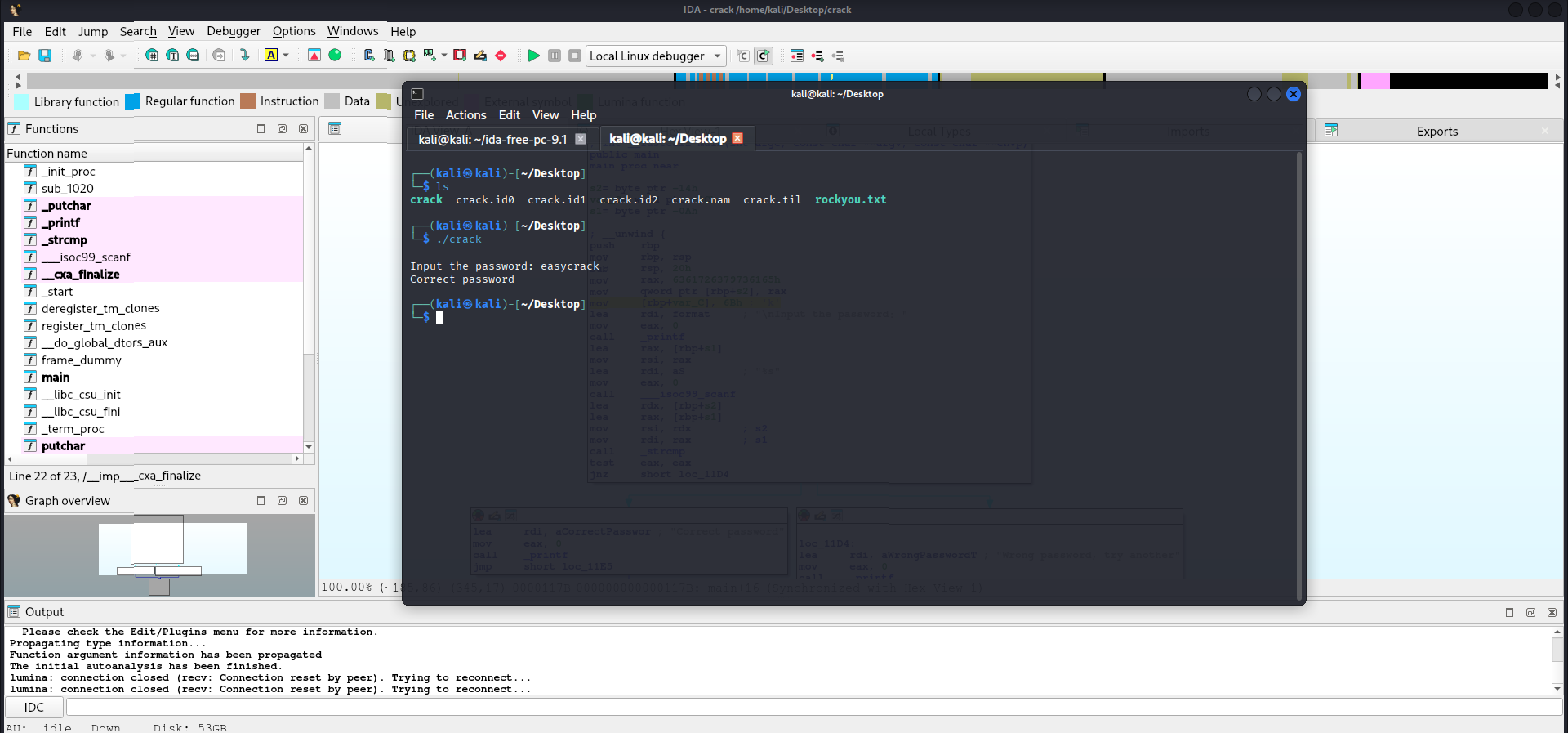Click the Output panel scroll-down arrow
1568x733 pixels.
point(1557,689)
